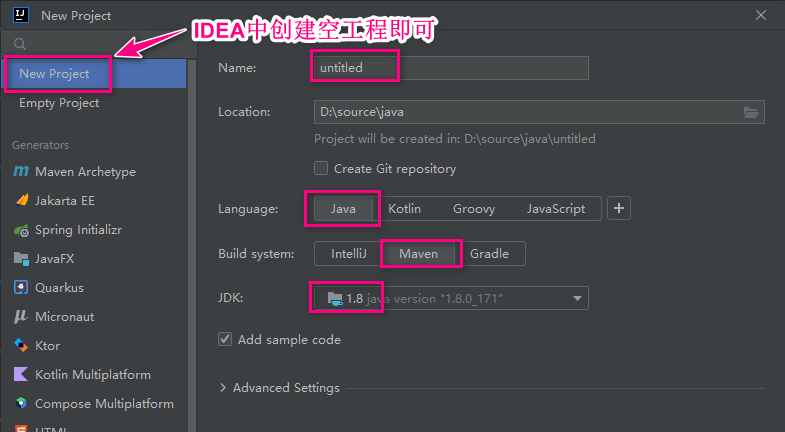
Task: Click the Ktor icon
Action: [x=21, y=345]
